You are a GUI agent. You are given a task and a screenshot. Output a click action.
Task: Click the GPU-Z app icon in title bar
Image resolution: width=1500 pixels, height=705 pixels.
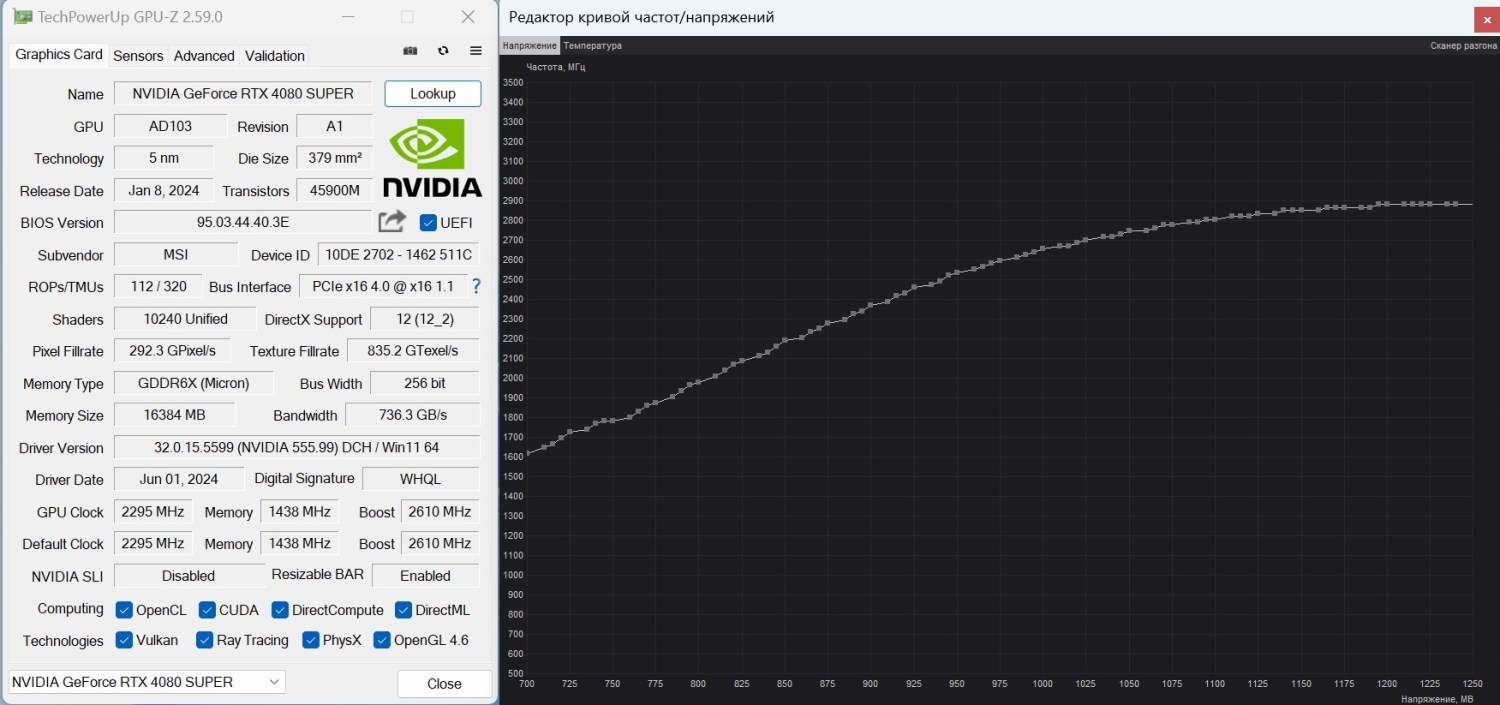tap(23, 17)
